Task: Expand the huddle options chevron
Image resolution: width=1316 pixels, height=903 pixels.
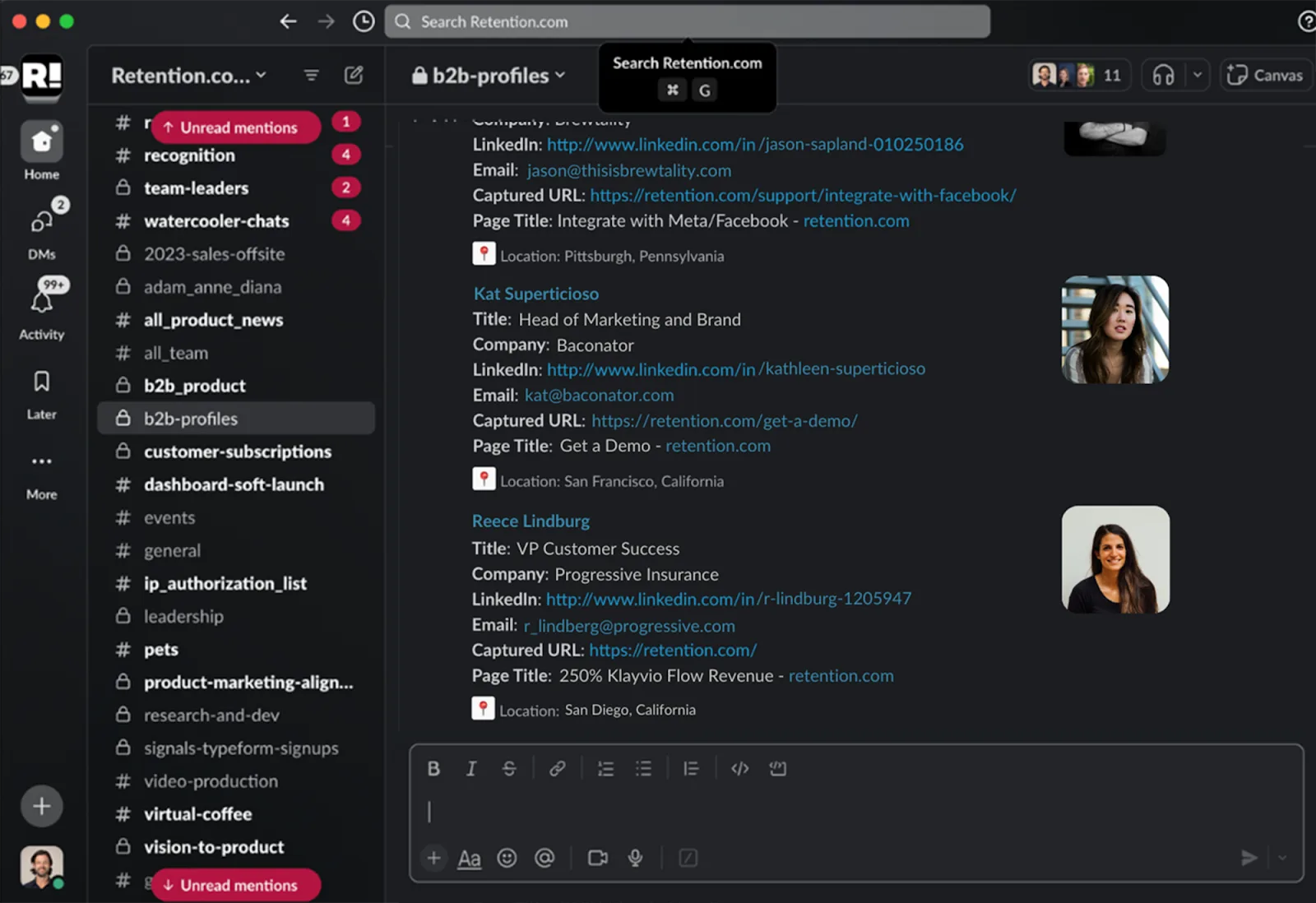Action: coord(1198,76)
